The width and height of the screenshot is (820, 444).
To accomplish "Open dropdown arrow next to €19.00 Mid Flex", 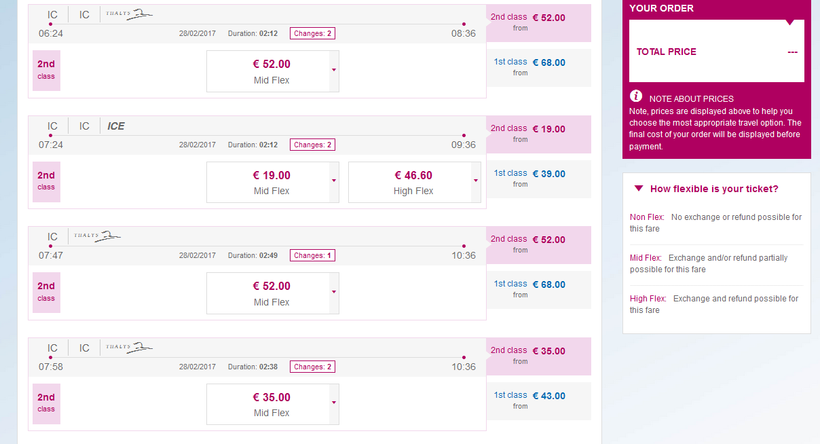I will pyautogui.click(x=333, y=181).
